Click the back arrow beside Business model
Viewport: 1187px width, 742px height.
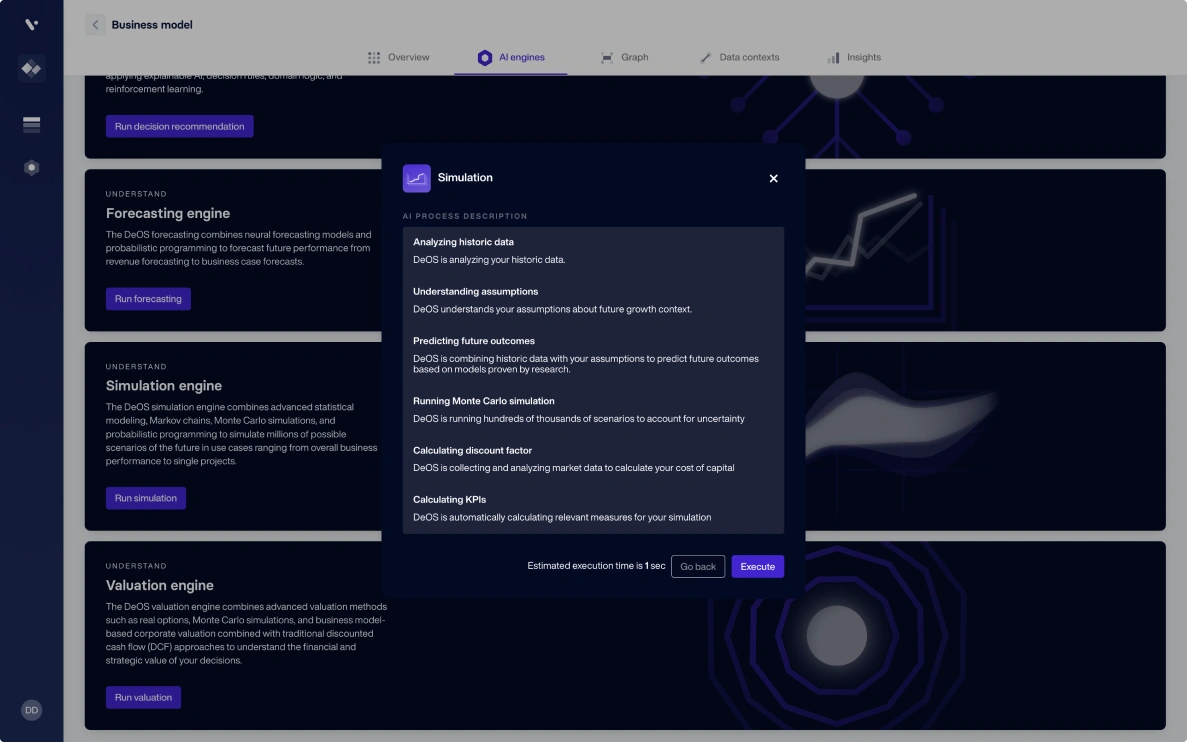coord(95,25)
